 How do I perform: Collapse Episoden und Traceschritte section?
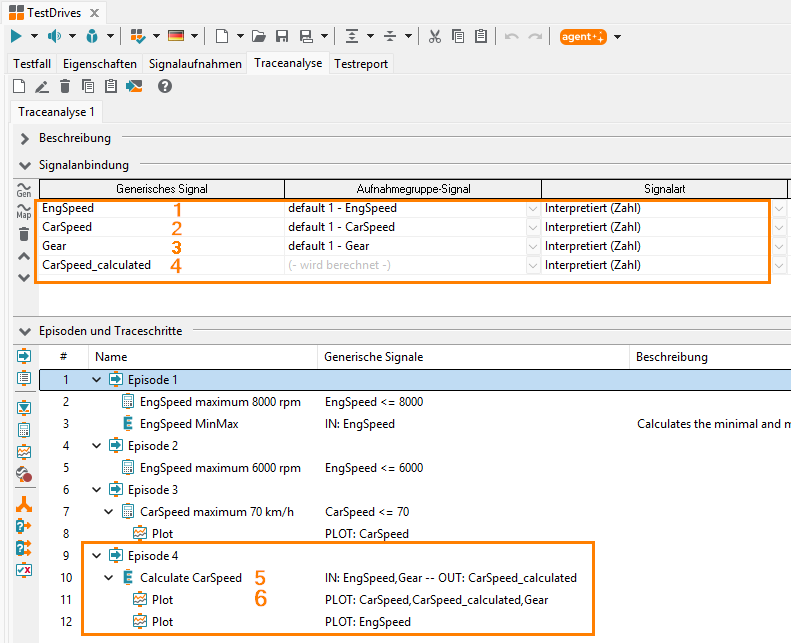[24, 331]
